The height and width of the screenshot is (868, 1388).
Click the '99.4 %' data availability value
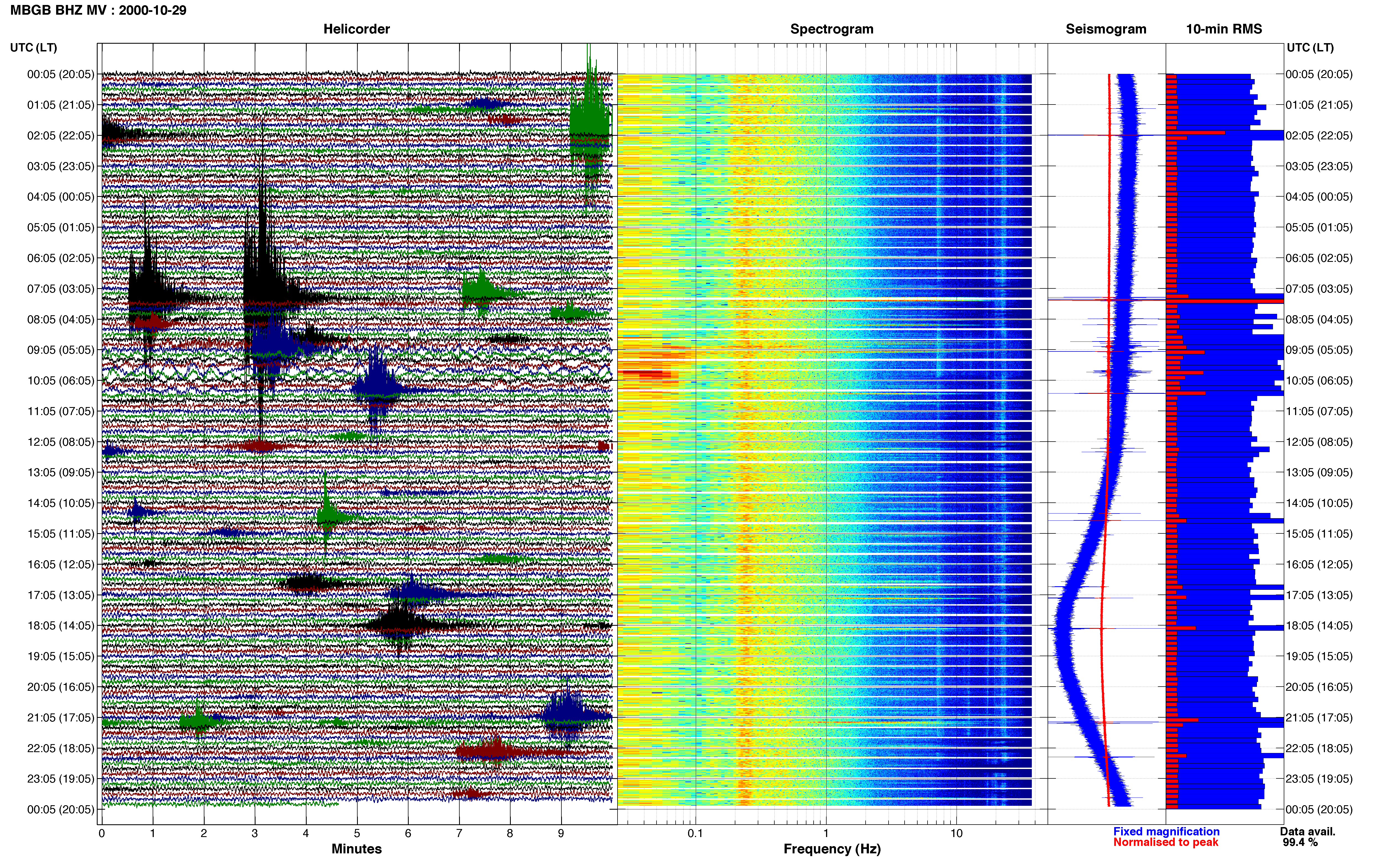click(x=1300, y=842)
